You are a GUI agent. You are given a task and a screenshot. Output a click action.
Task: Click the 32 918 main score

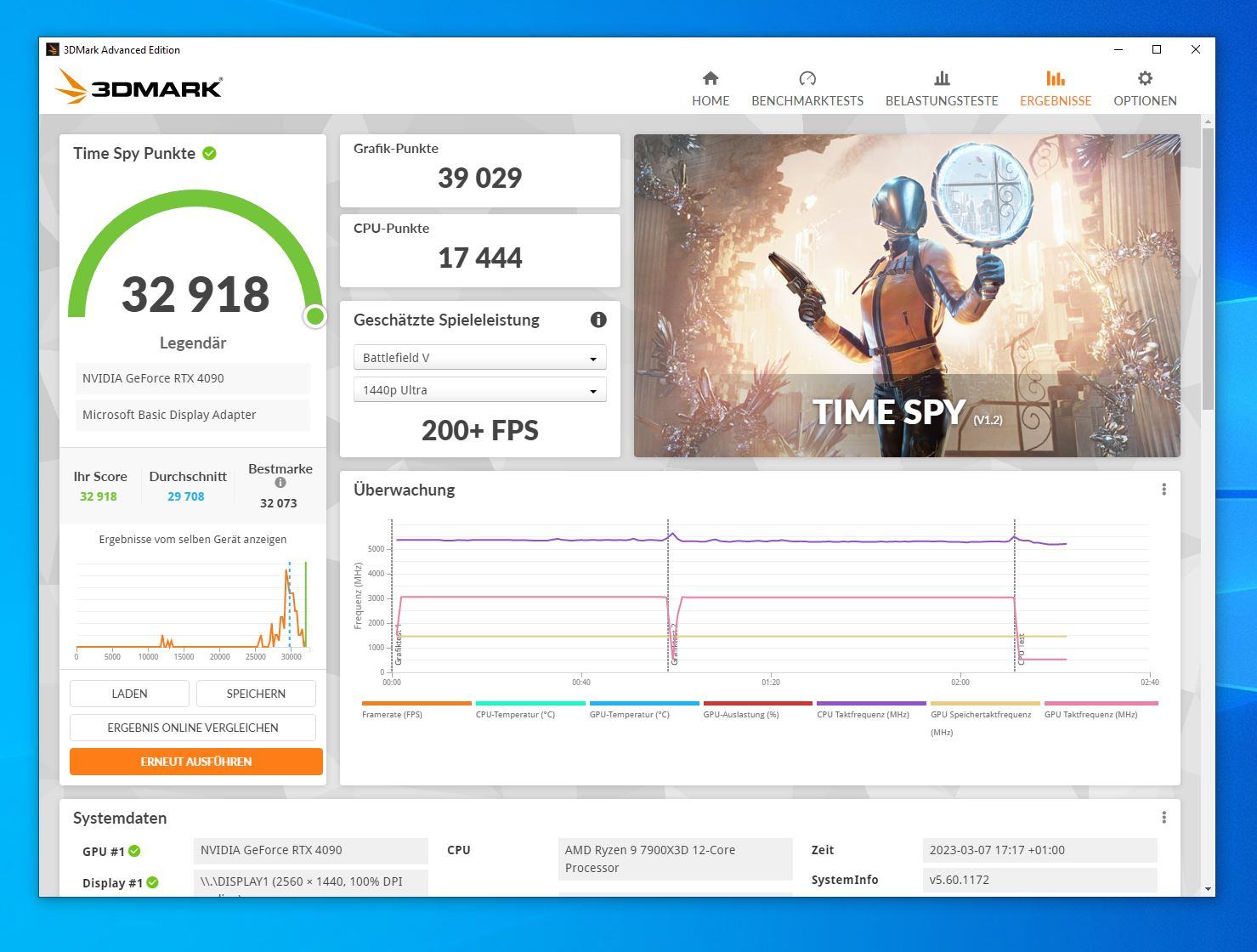[x=195, y=294]
